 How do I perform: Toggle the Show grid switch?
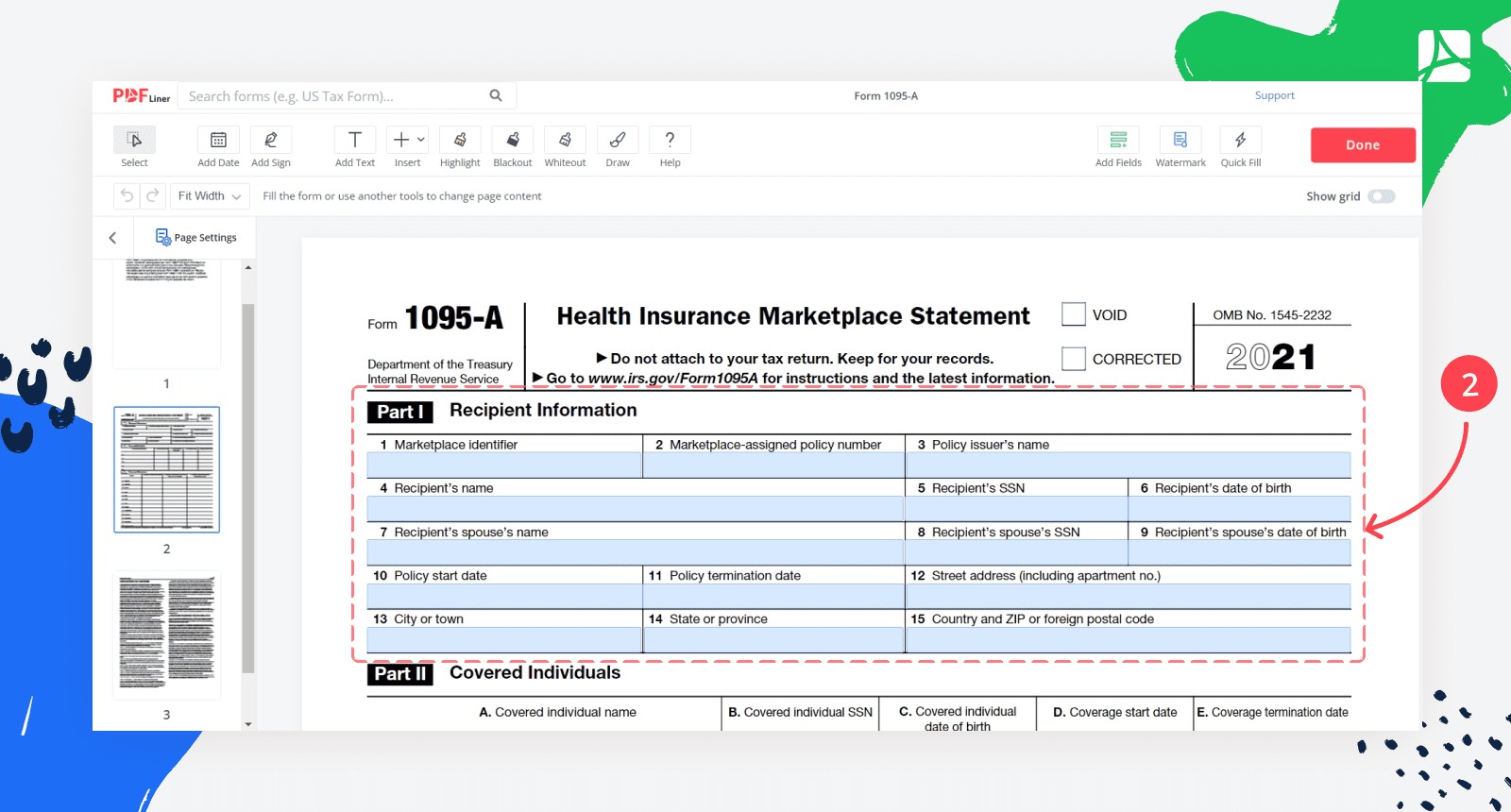(1382, 196)
